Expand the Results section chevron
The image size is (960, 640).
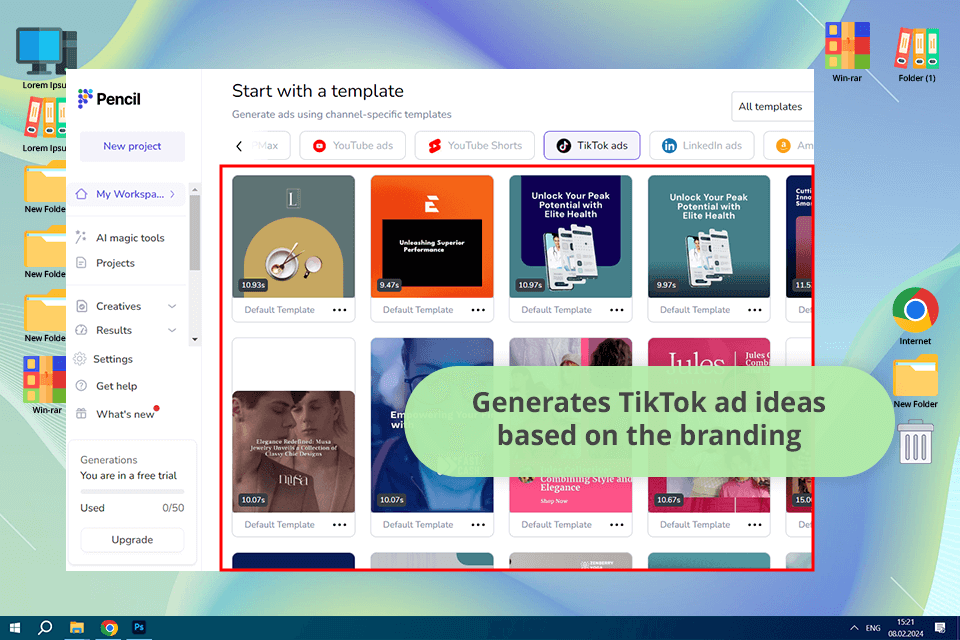pyautogui.click(x=172, y=330)
